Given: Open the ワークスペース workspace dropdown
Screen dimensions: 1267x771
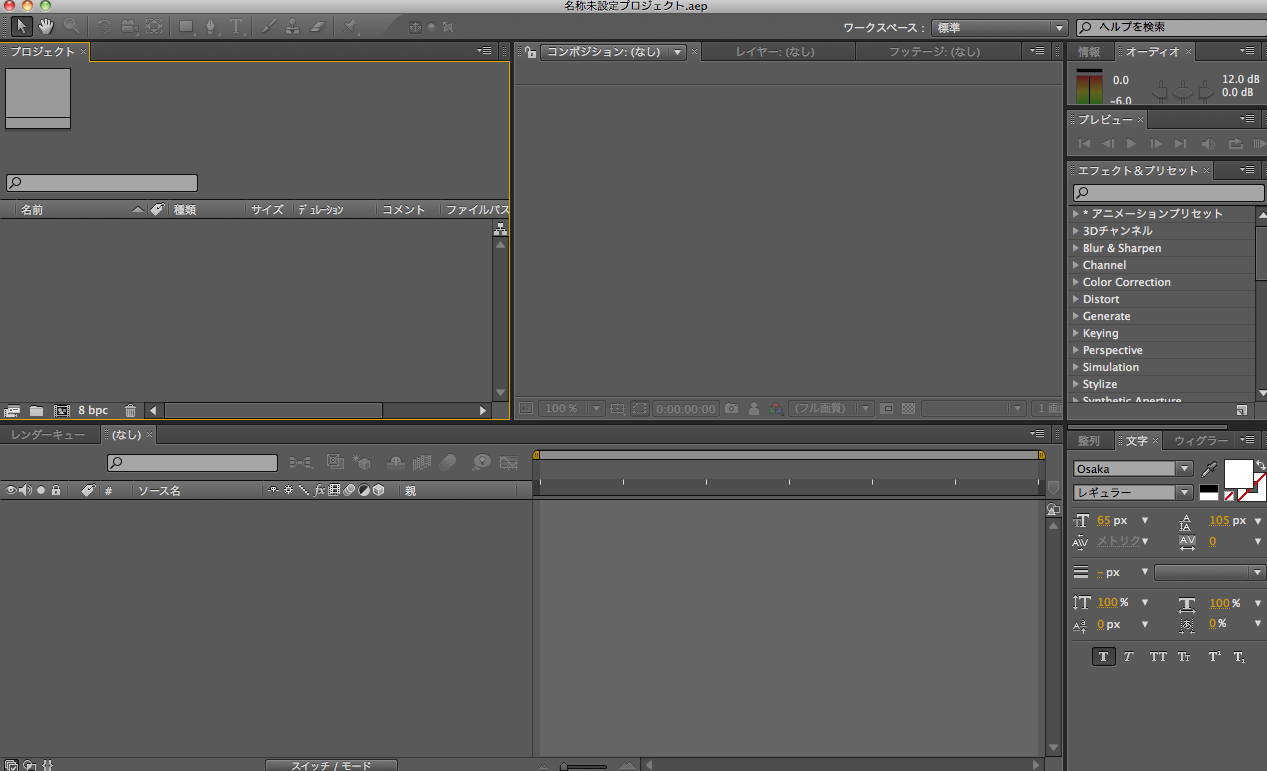Looking at the screenshot, I should [x=999, y=28].
